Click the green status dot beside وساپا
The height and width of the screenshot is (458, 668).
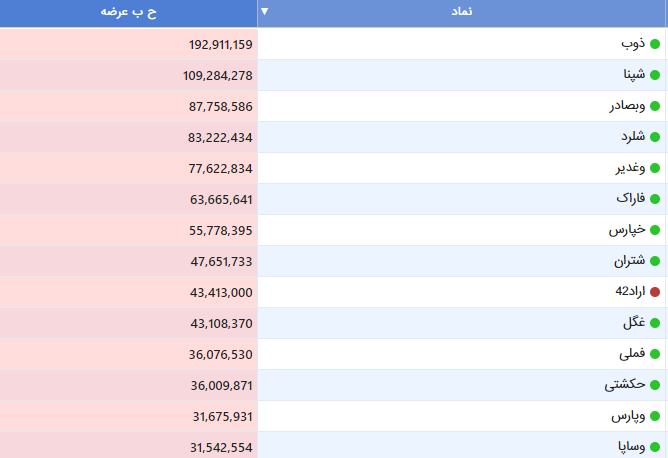click(655, 447)
